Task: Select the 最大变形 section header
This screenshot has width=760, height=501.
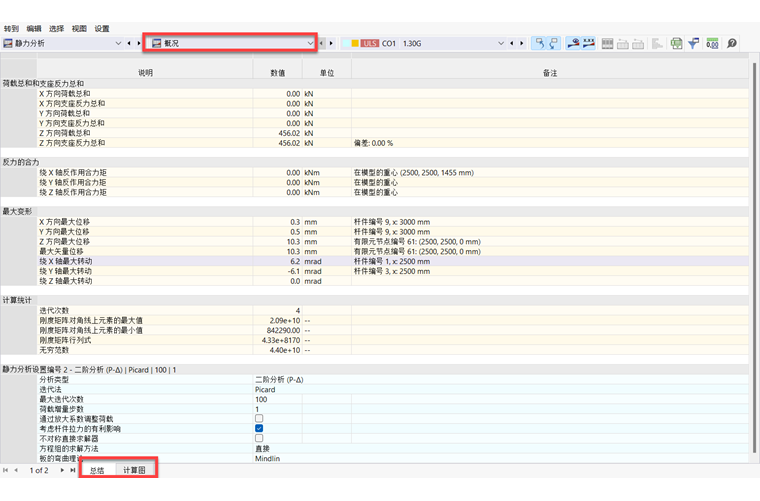Action: pos(375,212)
